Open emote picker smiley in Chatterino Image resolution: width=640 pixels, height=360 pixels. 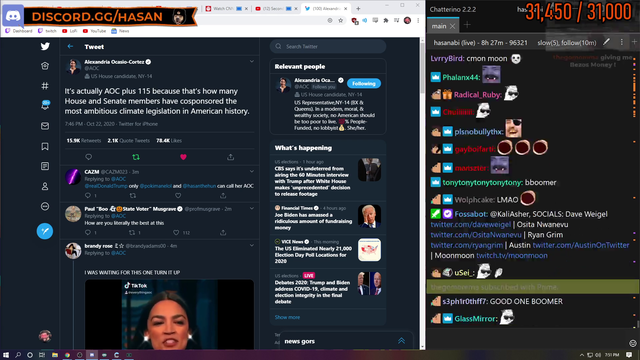(633, 343)
